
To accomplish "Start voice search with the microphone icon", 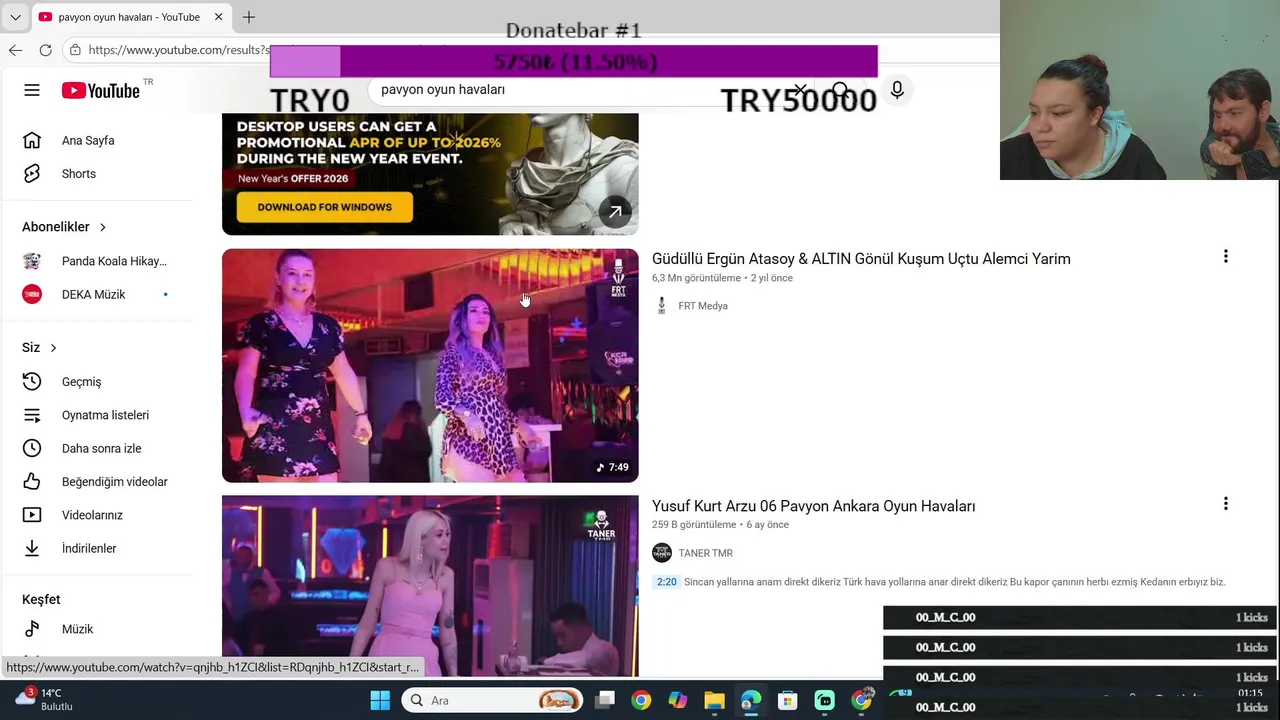I will [x=897, y=90].
